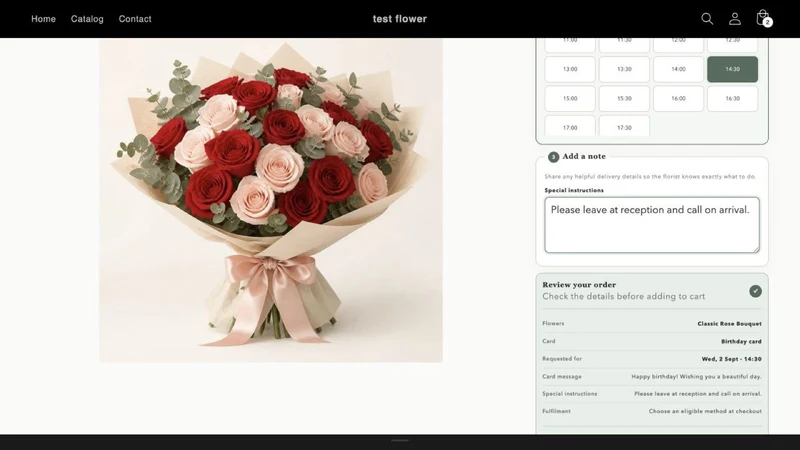Go to the Home page
This screenshot has width=800, height=450.
[x=43, y=19]
